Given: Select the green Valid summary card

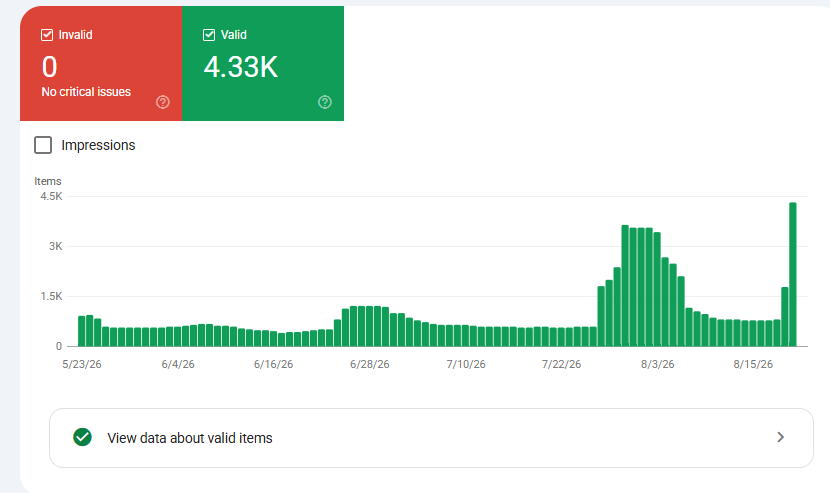Looking at the screenshot, I should [263, 64].
